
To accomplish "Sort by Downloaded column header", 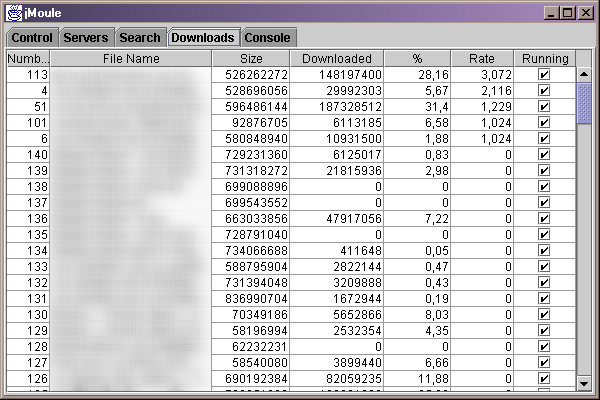I will click(x=337, y=59).
